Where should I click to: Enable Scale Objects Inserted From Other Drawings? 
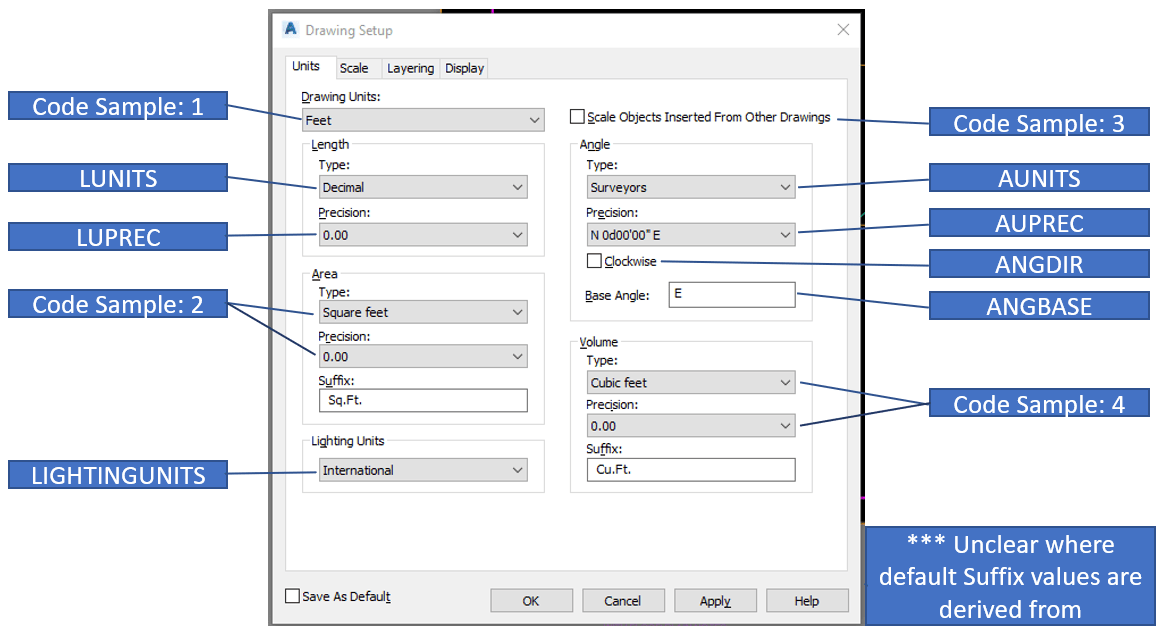(577, 115)
